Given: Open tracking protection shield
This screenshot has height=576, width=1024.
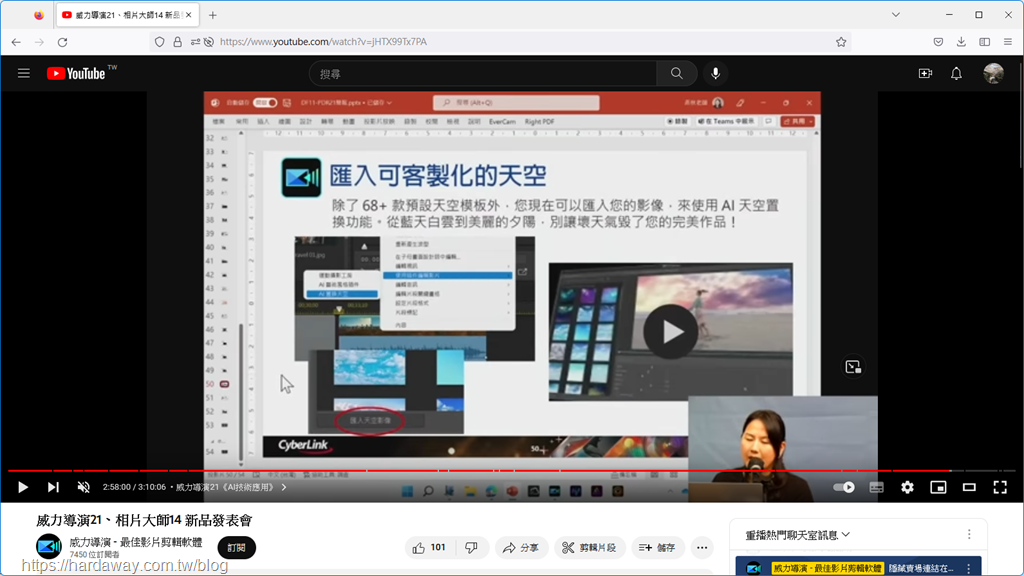Looking at the screenshot, I should [x=159, y=42].
